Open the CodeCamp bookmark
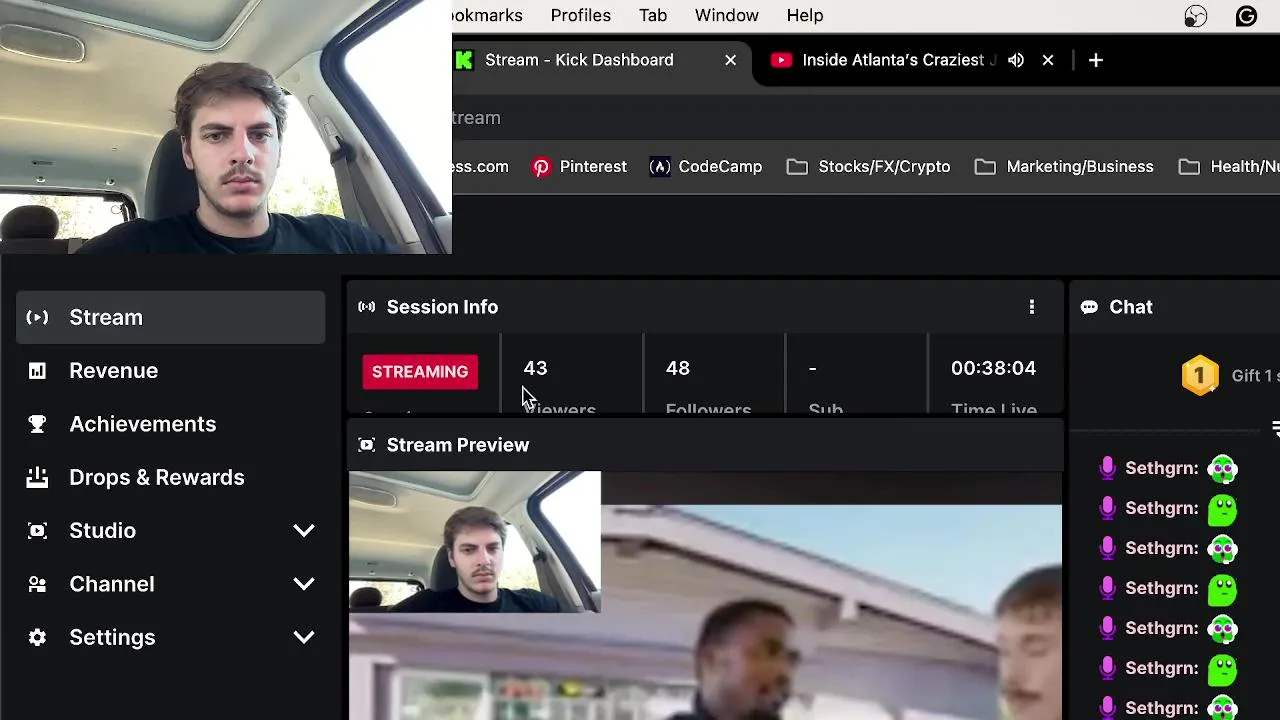Viewport: 1280px width, 720px height. click(706, 167)
